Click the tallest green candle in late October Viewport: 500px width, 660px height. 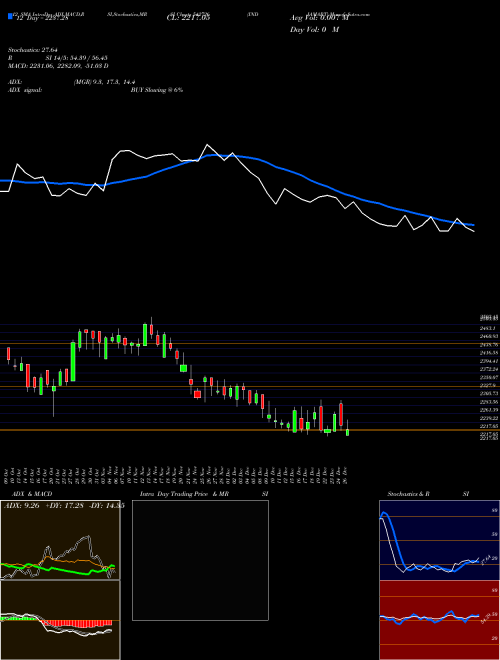click(x=73, y=362)
